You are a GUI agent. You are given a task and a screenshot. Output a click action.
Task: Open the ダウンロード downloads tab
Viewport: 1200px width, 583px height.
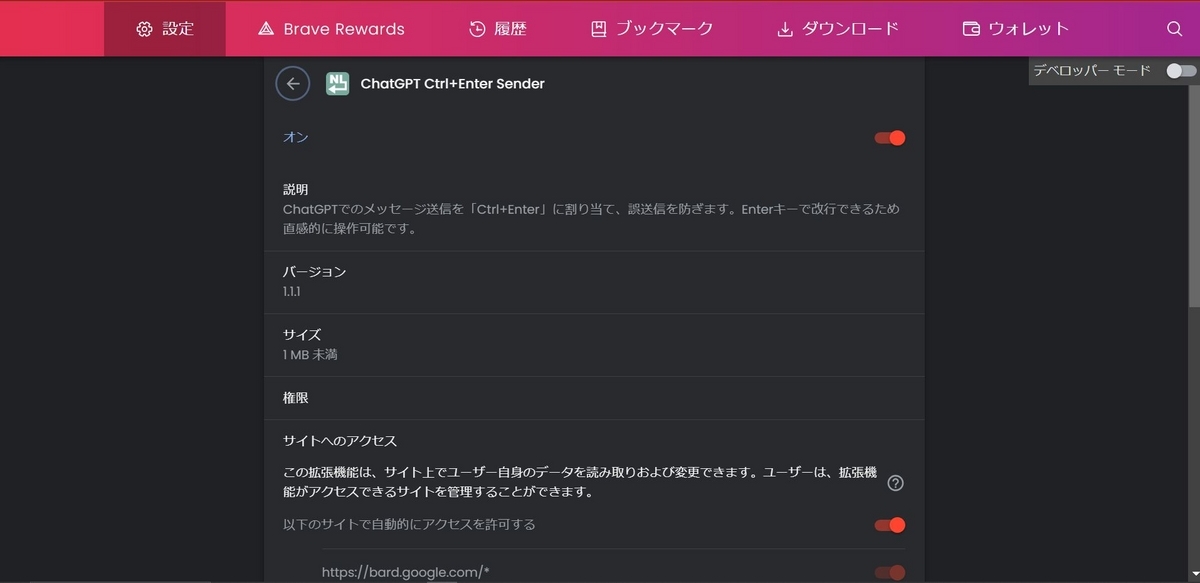[838, 29]
